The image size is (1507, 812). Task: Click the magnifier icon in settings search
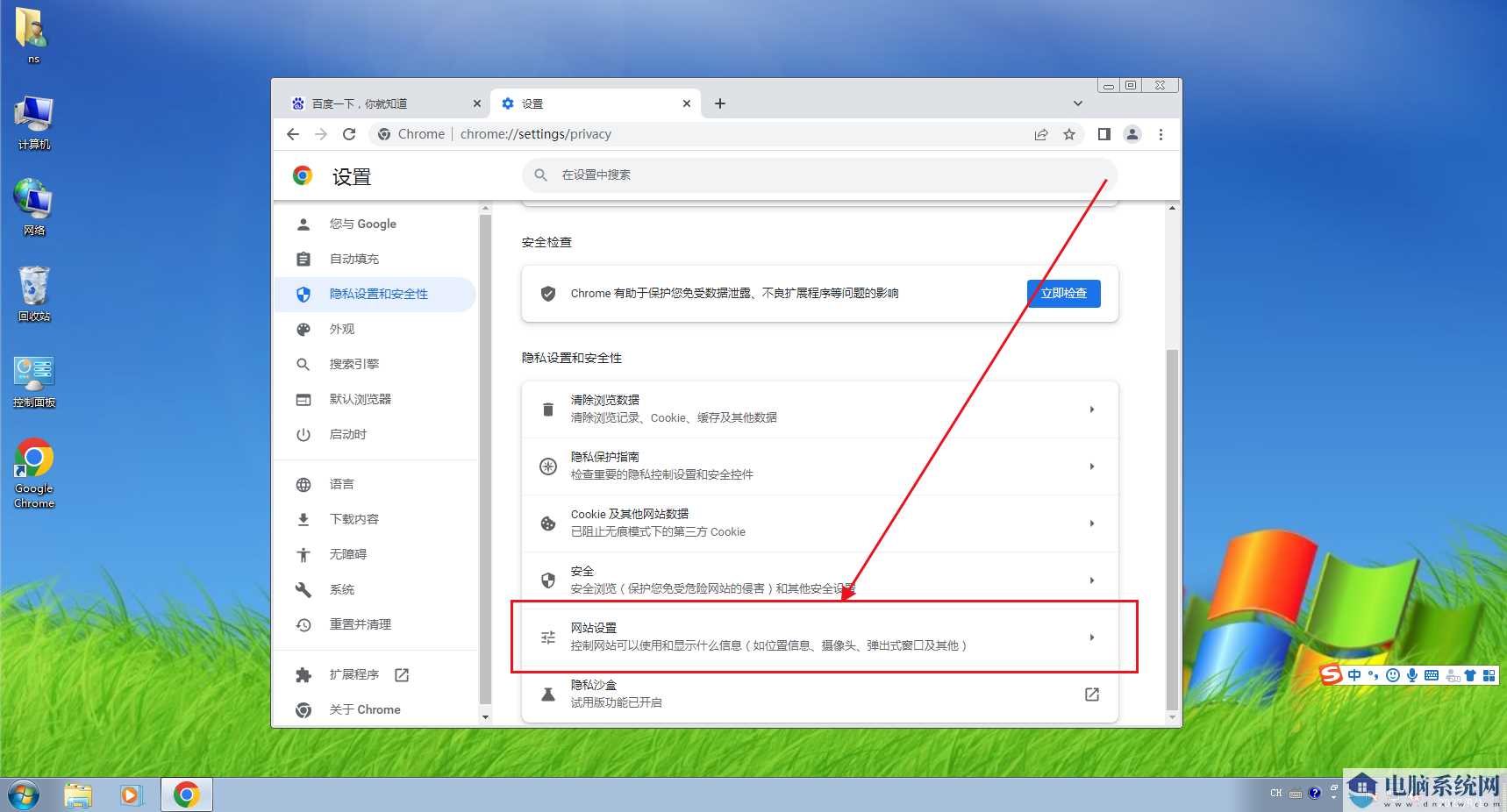pos(541,175)
